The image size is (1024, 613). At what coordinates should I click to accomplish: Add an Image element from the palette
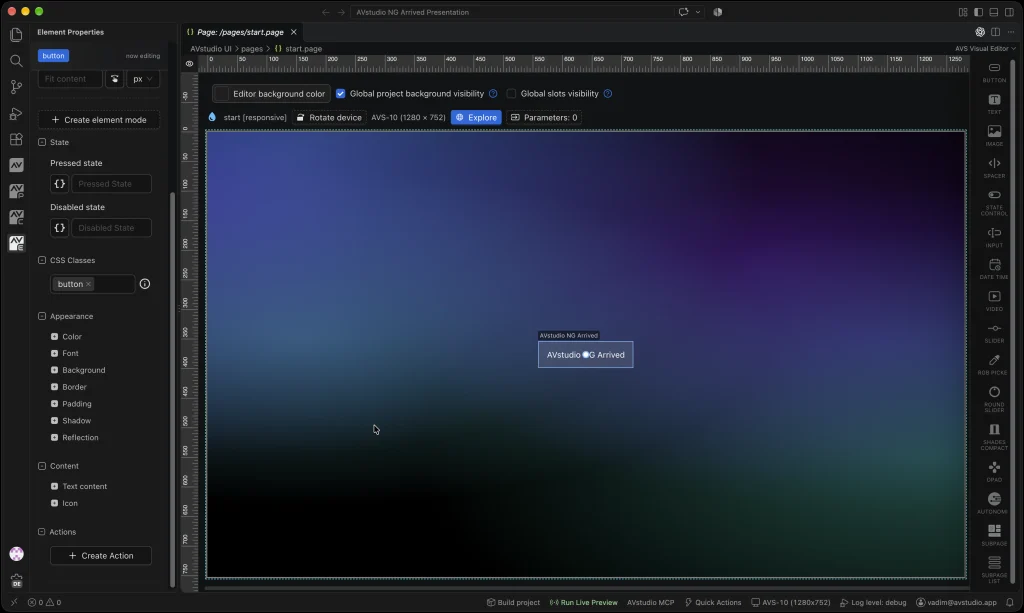point(994,136)
